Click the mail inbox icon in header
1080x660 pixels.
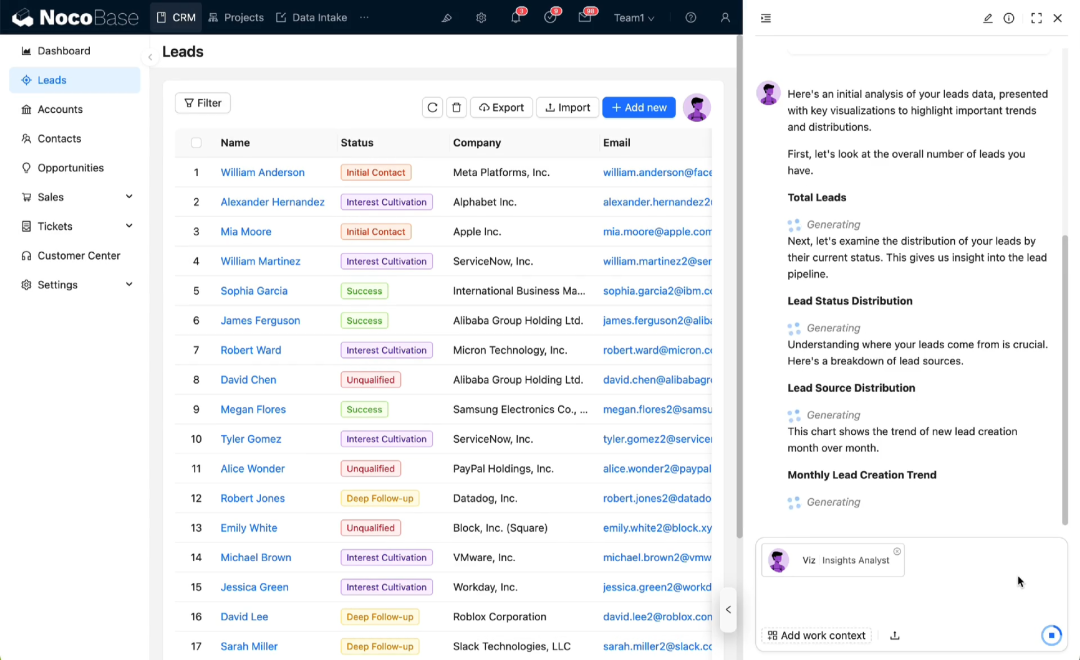pos(585,18)
